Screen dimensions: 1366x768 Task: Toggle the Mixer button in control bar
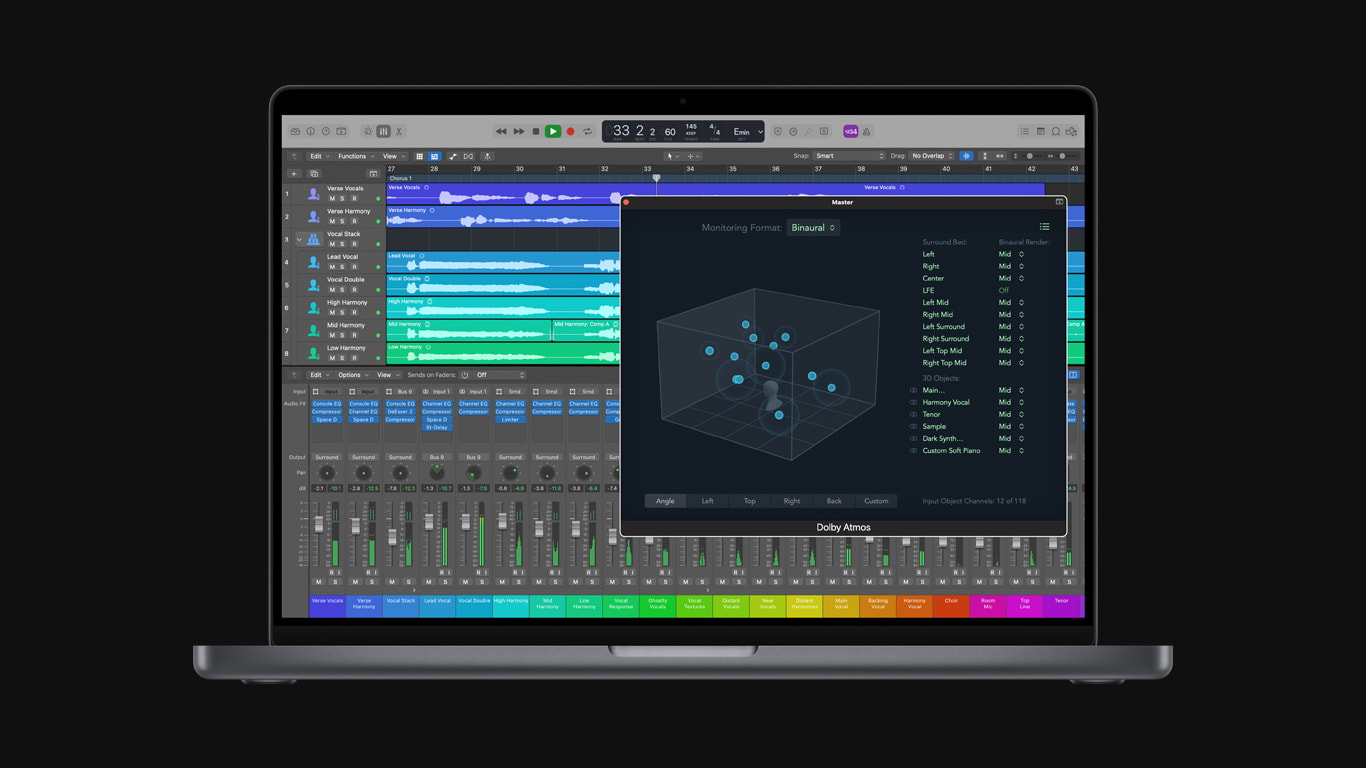click(383, 131)
